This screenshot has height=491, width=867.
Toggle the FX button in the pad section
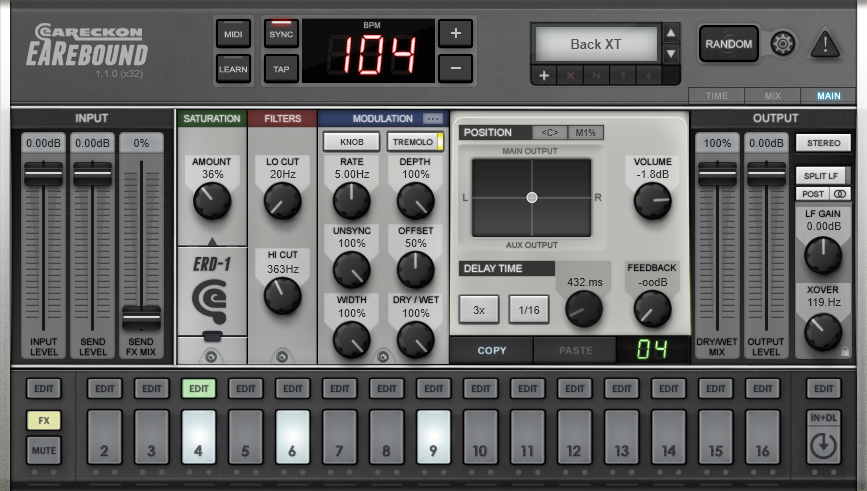44,421
